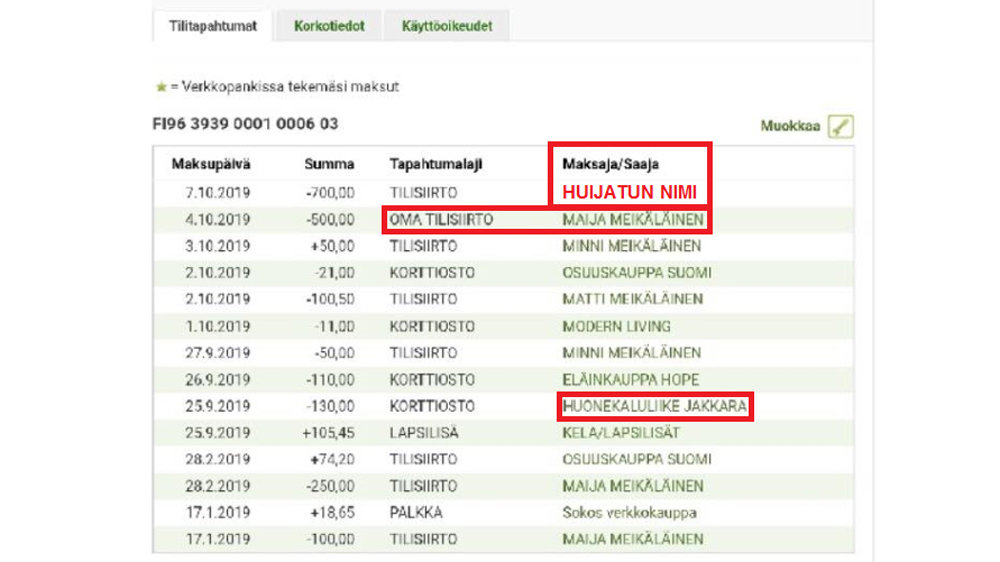The height and width of the screenshot is (562, 1000).
Task: Select the date 3.10.2019
Action: 217,246
